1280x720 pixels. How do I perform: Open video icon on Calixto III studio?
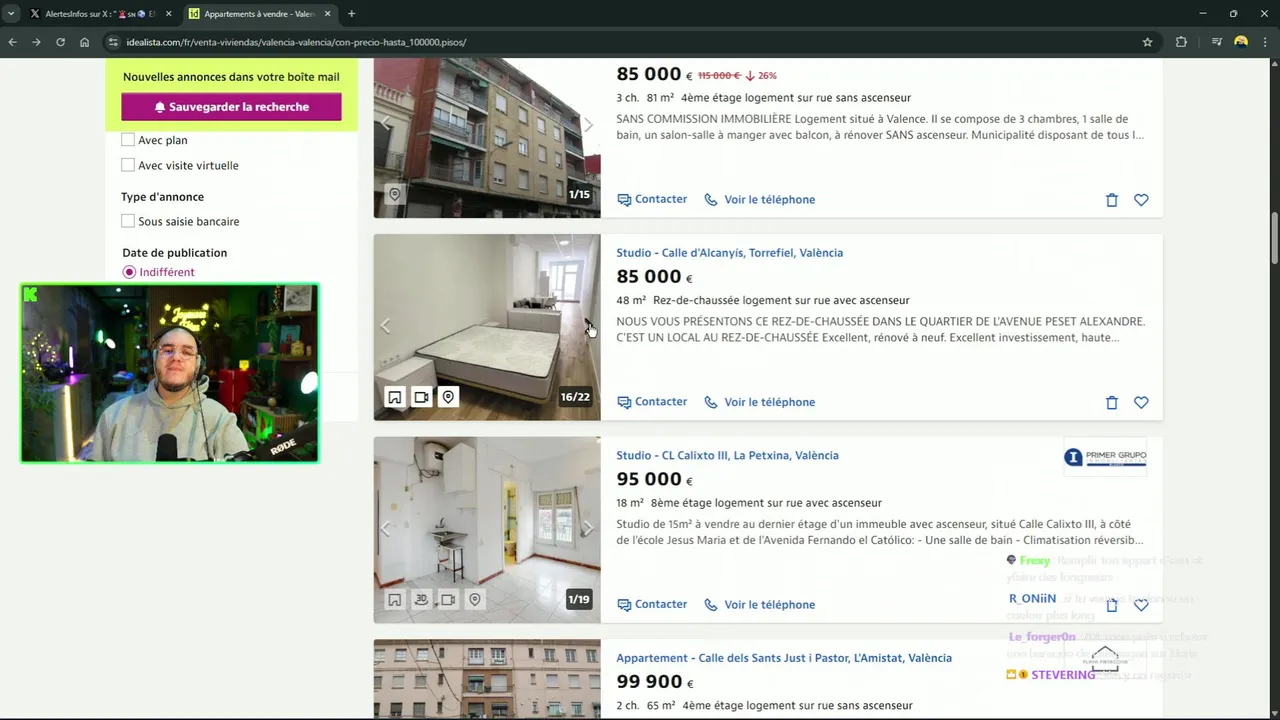point(448,600)
